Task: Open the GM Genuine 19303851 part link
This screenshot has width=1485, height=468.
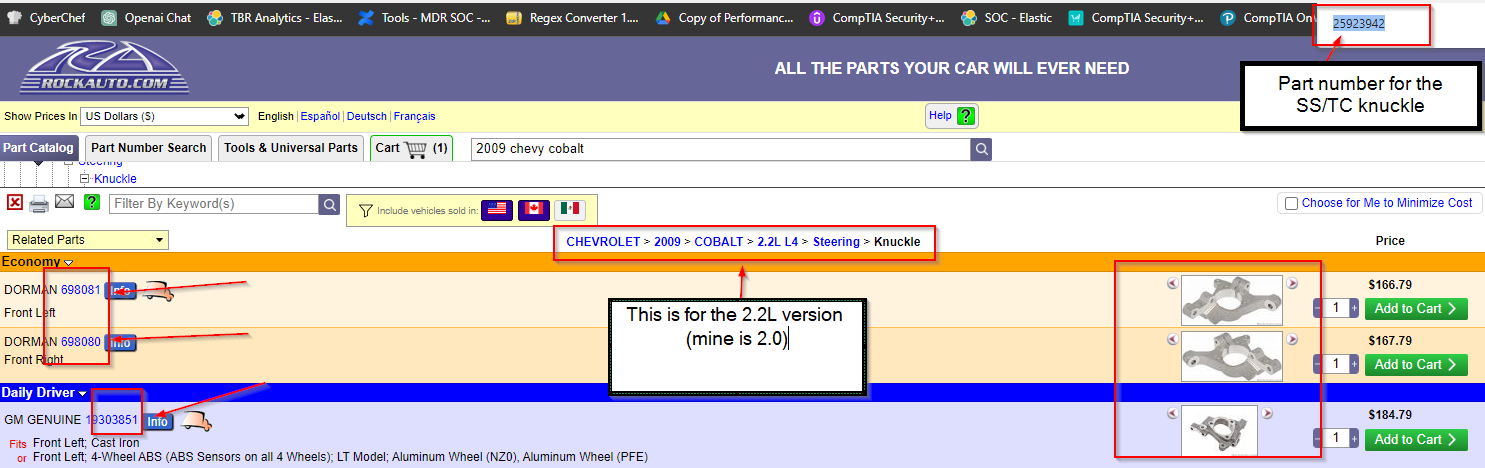Action: tap(112, 421)
